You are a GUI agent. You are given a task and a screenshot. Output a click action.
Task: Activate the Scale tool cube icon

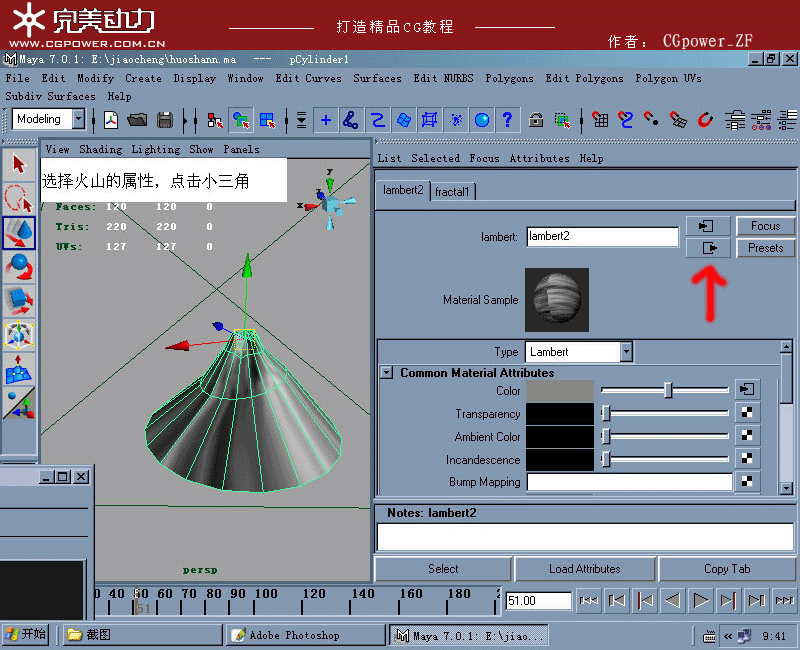click(x=19, y=301)
